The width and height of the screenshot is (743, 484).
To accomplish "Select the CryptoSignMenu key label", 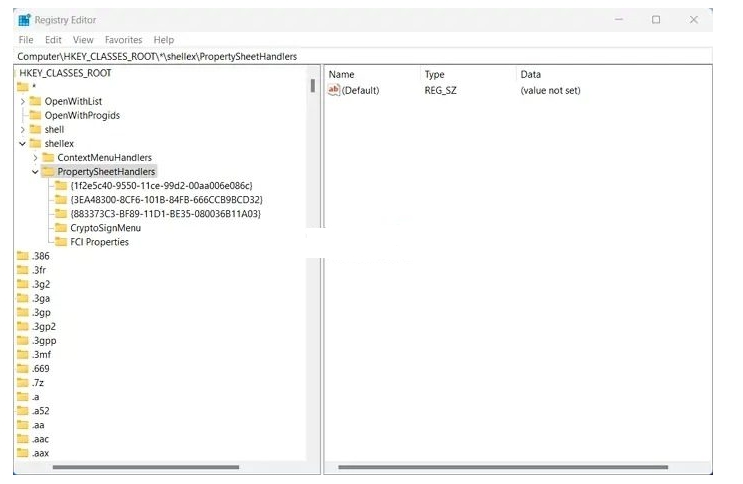I will pyautogui.click(x=105, y=228).
